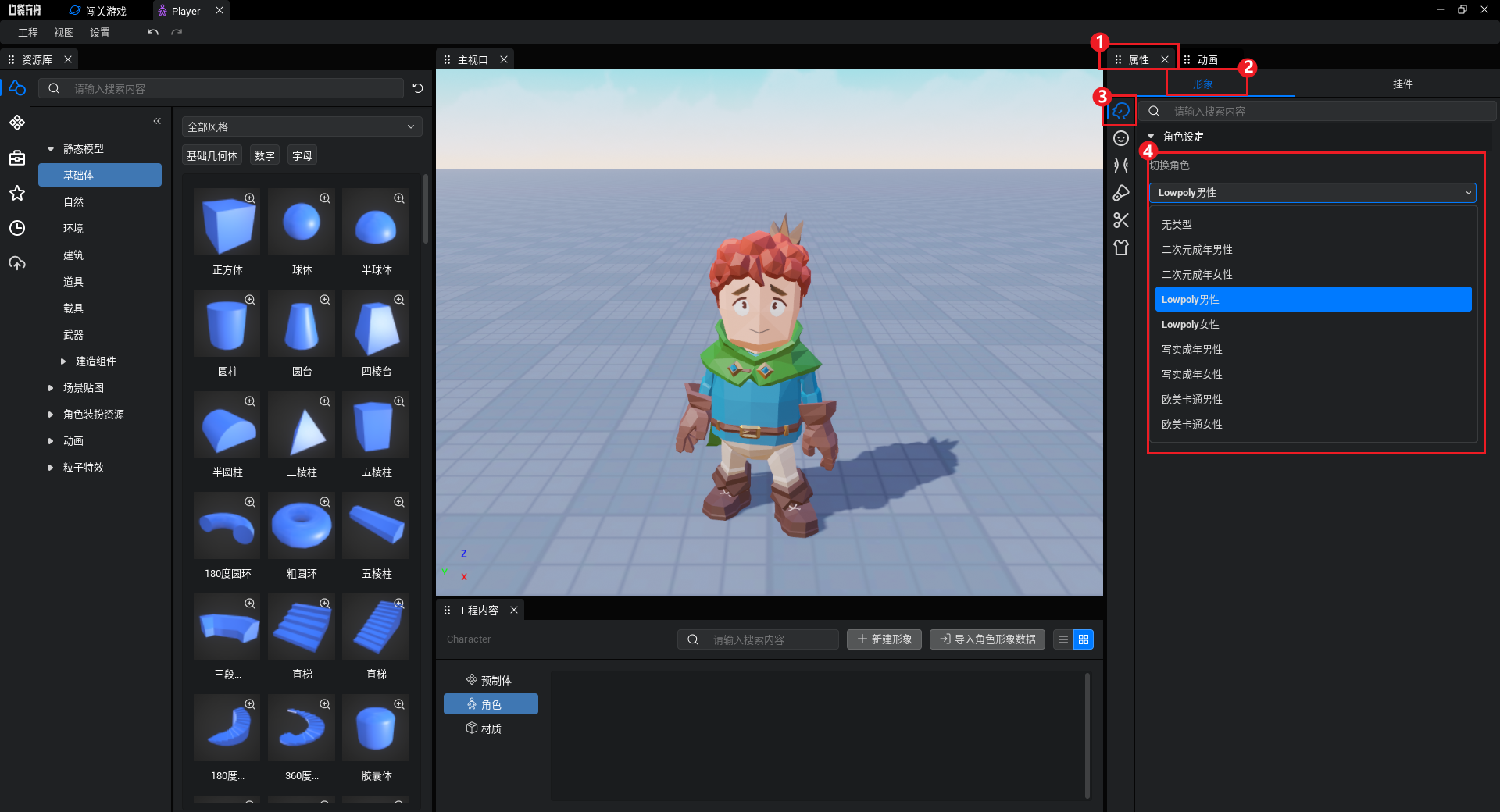This screenshot has width=1500, height=812.
Task: Refresh the resource library search
Action: pyautogui.click(x=418, y=88)
